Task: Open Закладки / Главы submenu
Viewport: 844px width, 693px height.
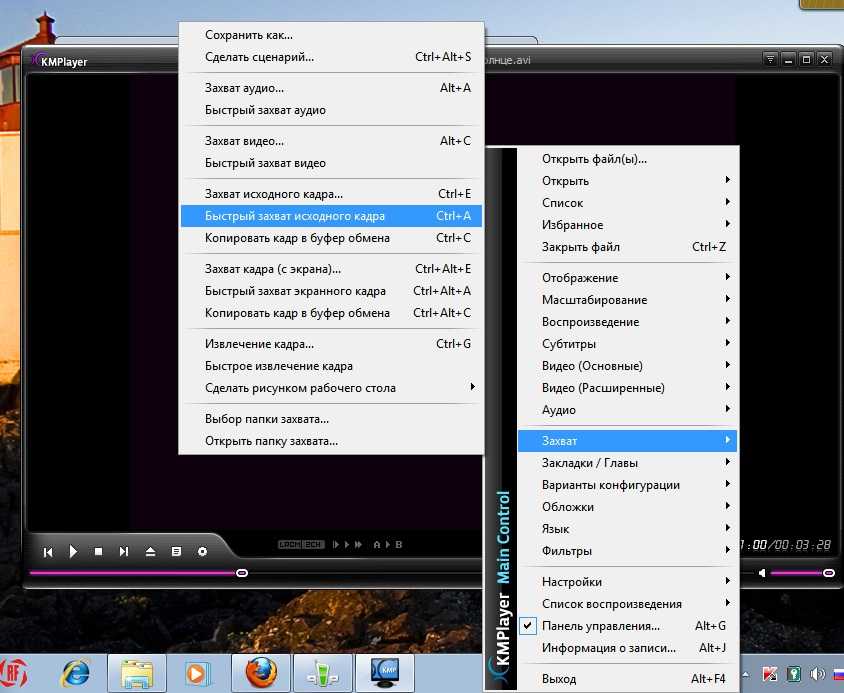Action: point(628,463)
